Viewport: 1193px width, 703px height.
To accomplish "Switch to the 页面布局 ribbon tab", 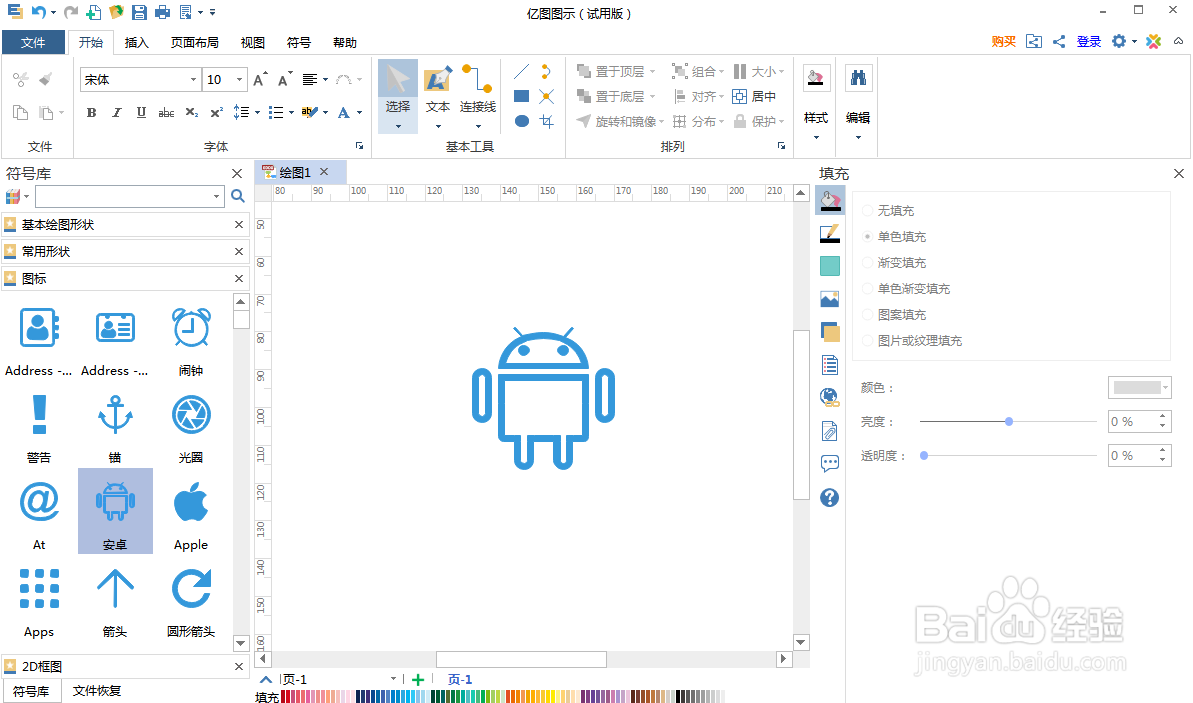I will 195,42.
